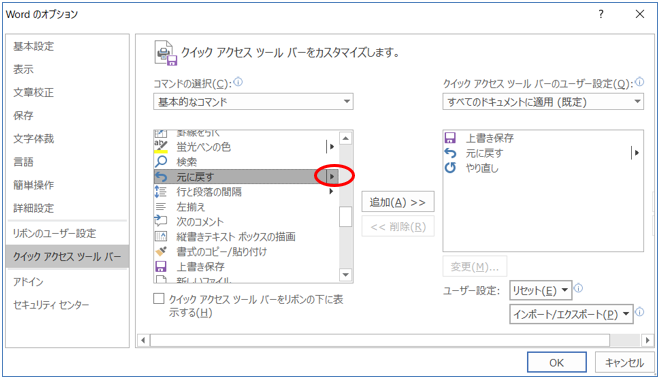Click the vertical text box drawing icon
The image size is (659, 378).
point(161,236)
